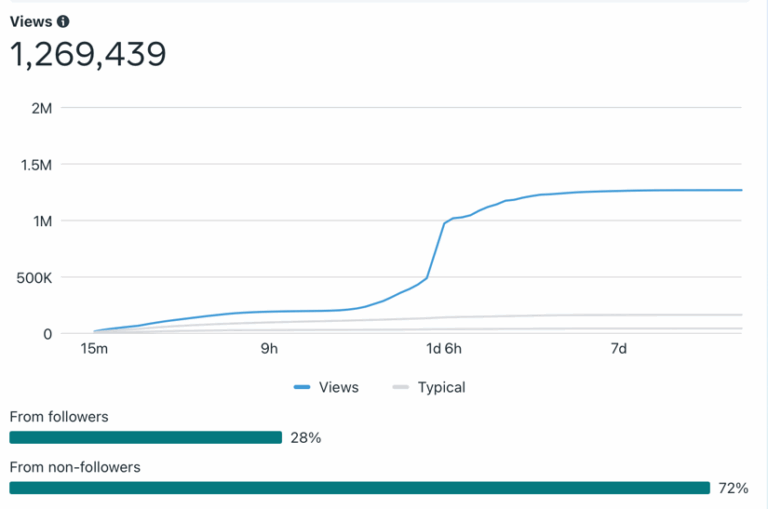Click the From non-followers bar

[360, 488]
